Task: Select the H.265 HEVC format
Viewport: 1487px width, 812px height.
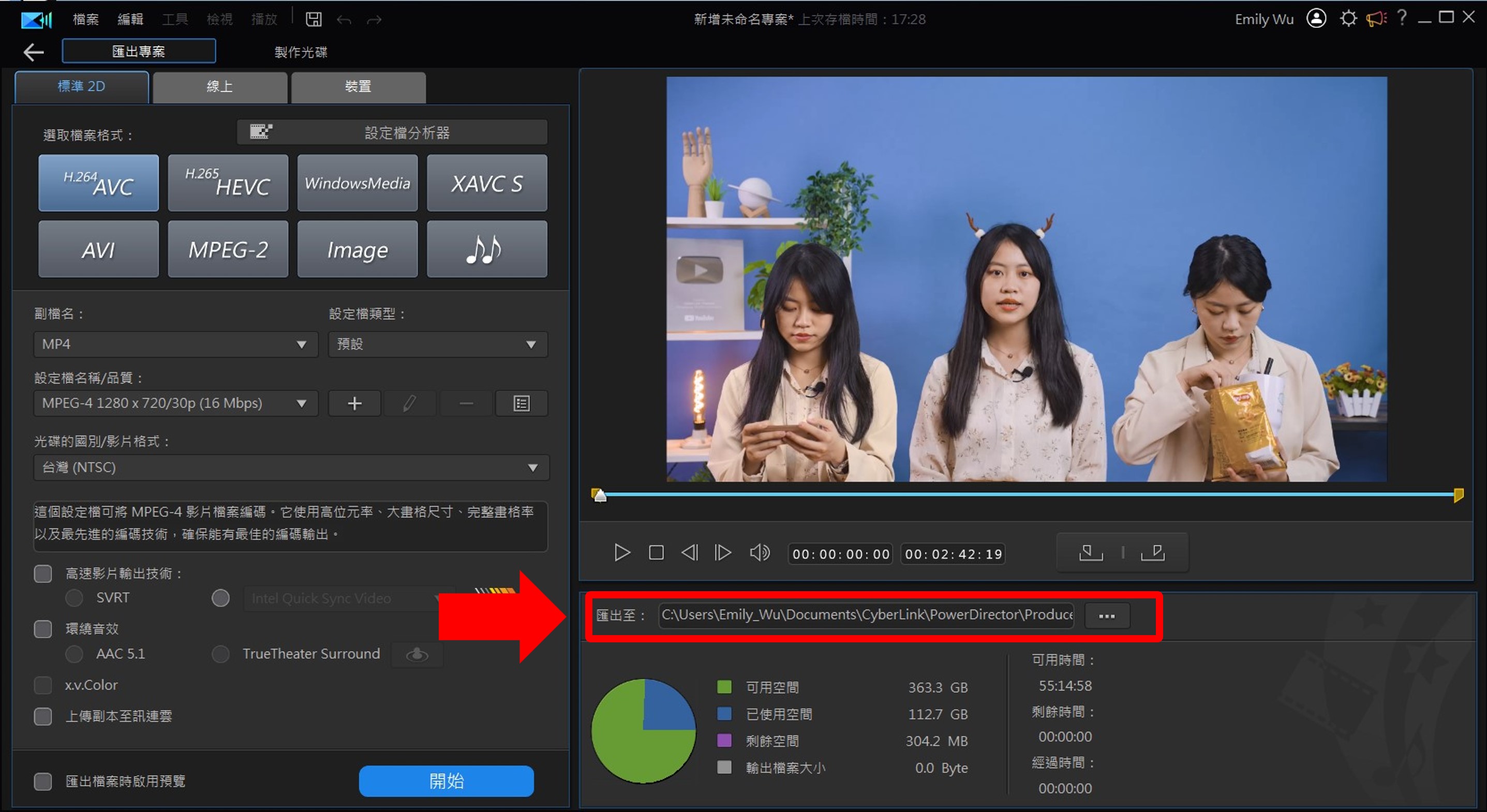Action: 228,183
